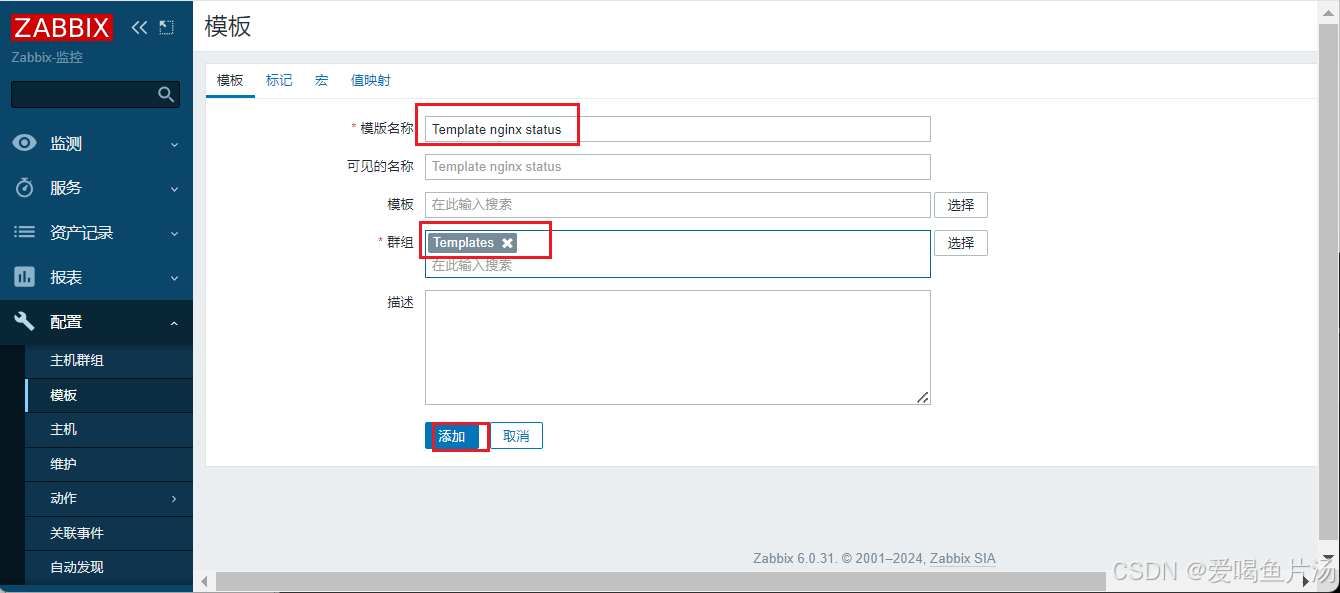Click the 模板 page heading

pyautogui.click(x=228, y=27)
